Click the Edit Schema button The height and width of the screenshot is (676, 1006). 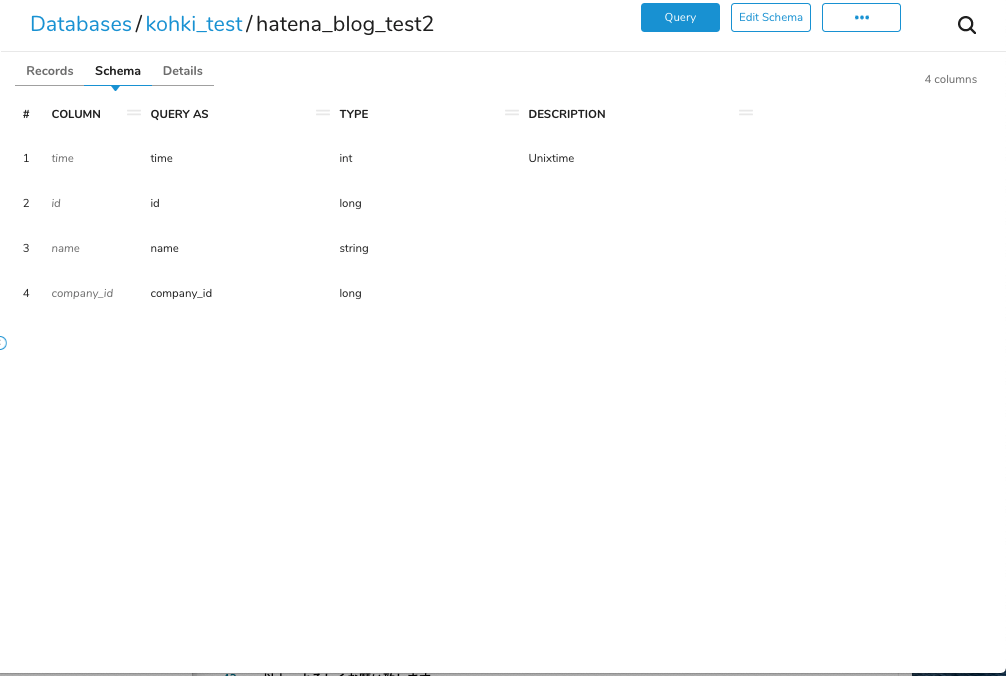click(770, 18)
